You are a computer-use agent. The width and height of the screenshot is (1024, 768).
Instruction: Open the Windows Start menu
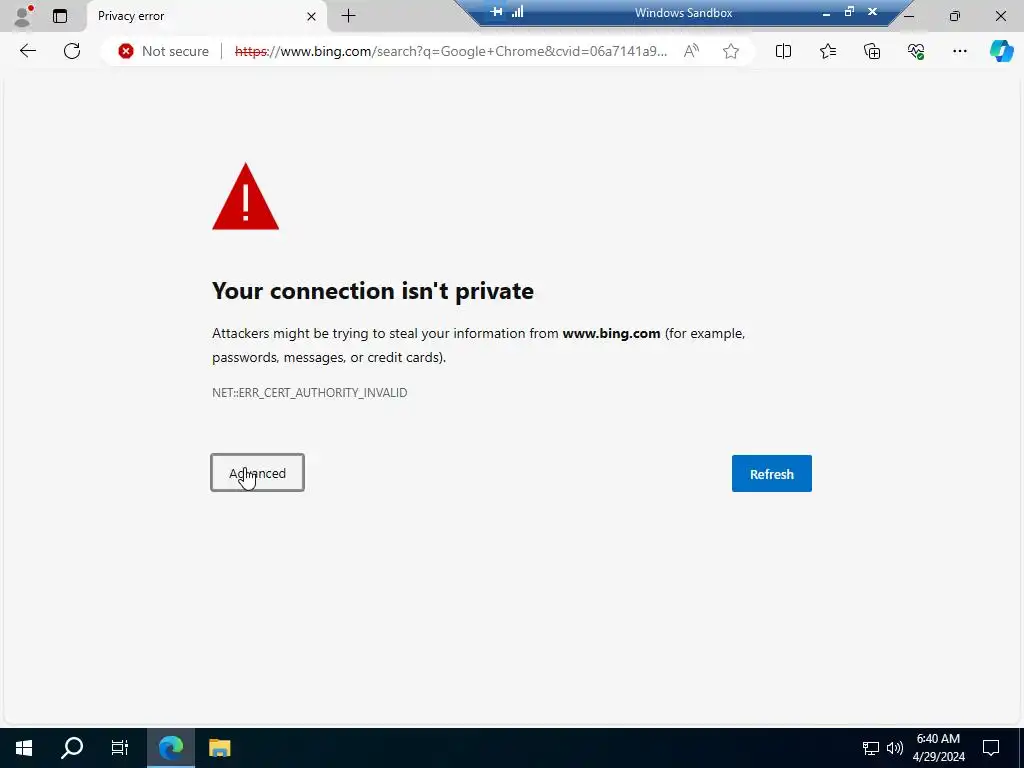pyautogui.click(x=24, y=747)
